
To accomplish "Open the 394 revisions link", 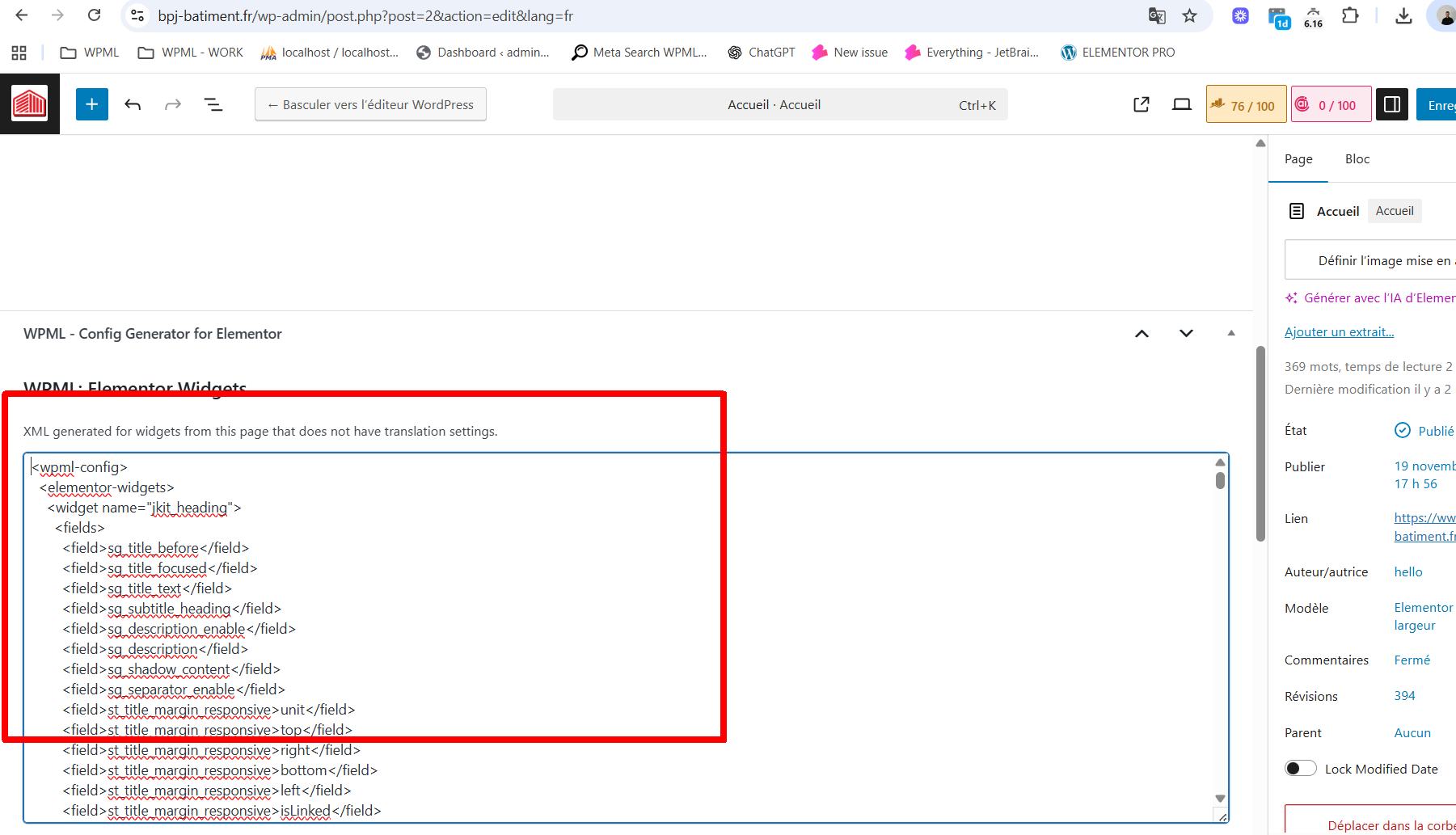I will (1405, 696).
